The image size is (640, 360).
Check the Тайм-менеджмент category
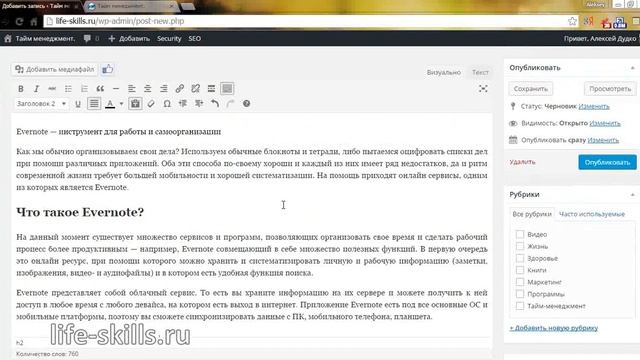click(520, 306)
